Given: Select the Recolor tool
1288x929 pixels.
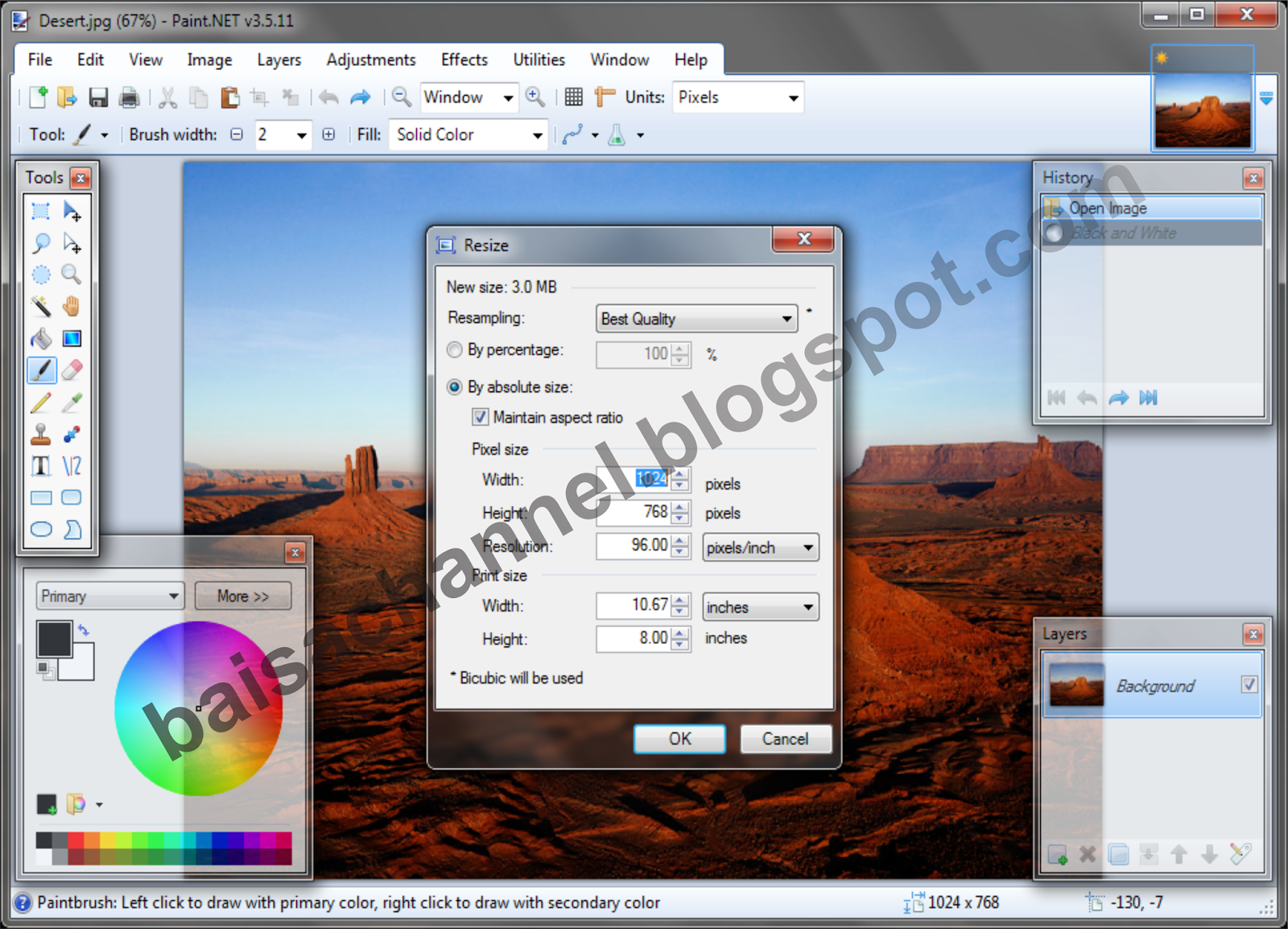Looking at the screenshot, I should tap(72, 434).
